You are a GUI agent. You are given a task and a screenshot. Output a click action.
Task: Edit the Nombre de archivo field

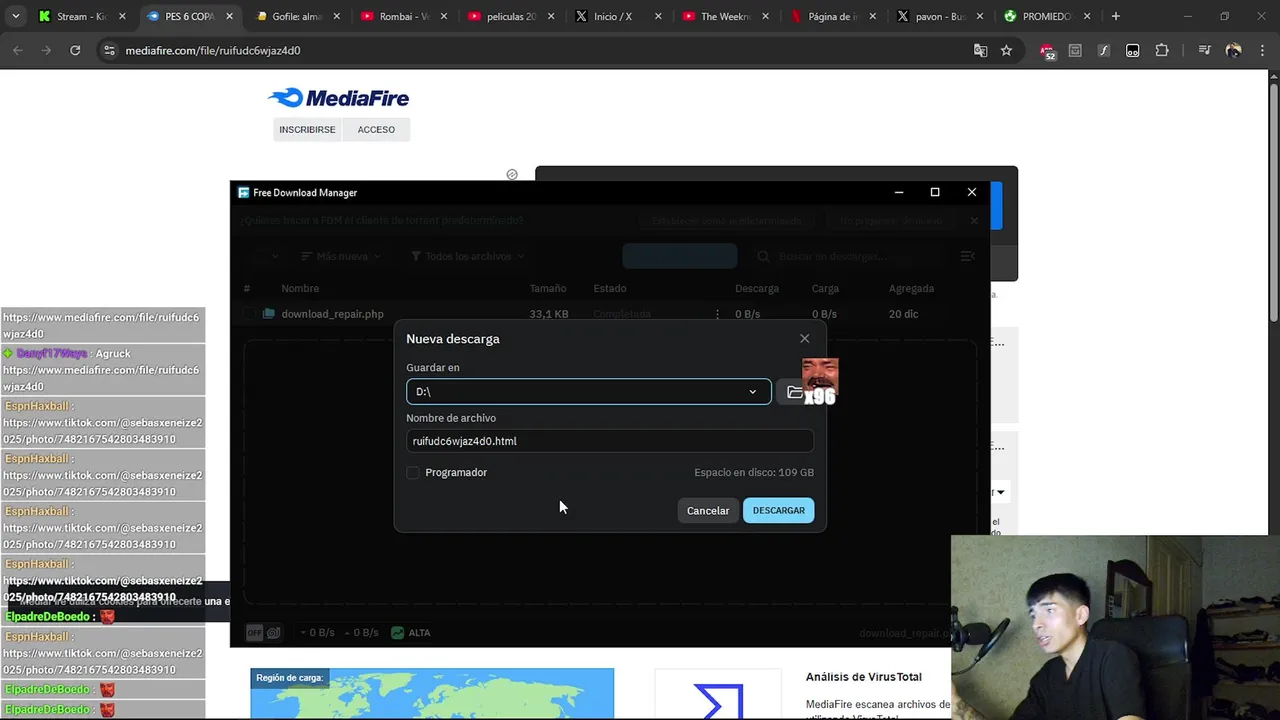click(x=610, y=441)
